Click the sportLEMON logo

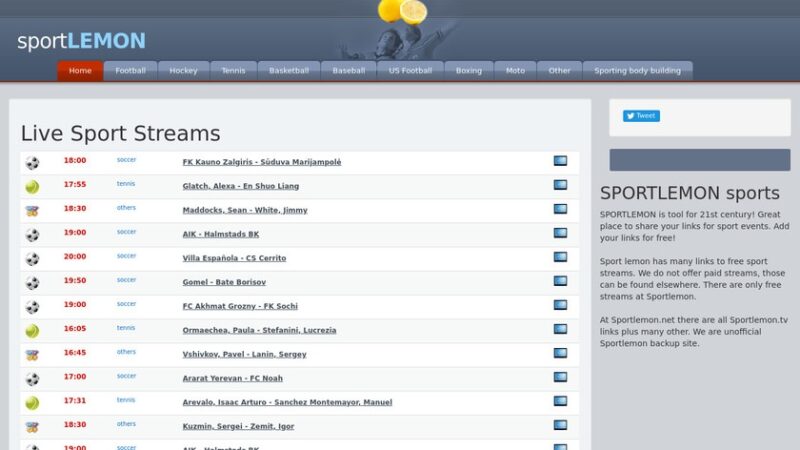(82, 41)
